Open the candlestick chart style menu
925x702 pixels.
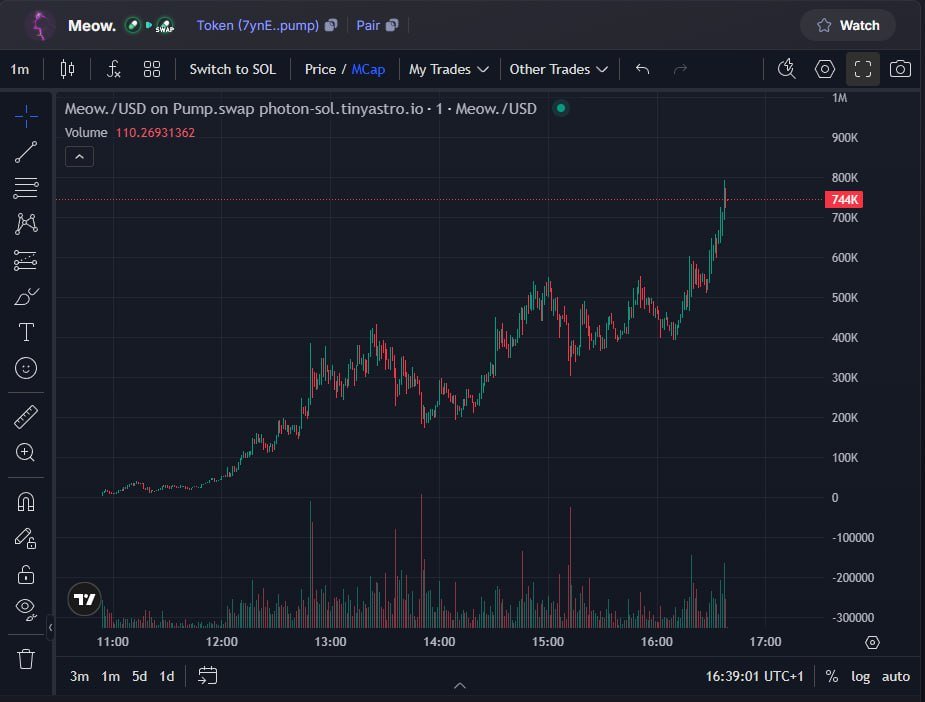coord(67,69)
